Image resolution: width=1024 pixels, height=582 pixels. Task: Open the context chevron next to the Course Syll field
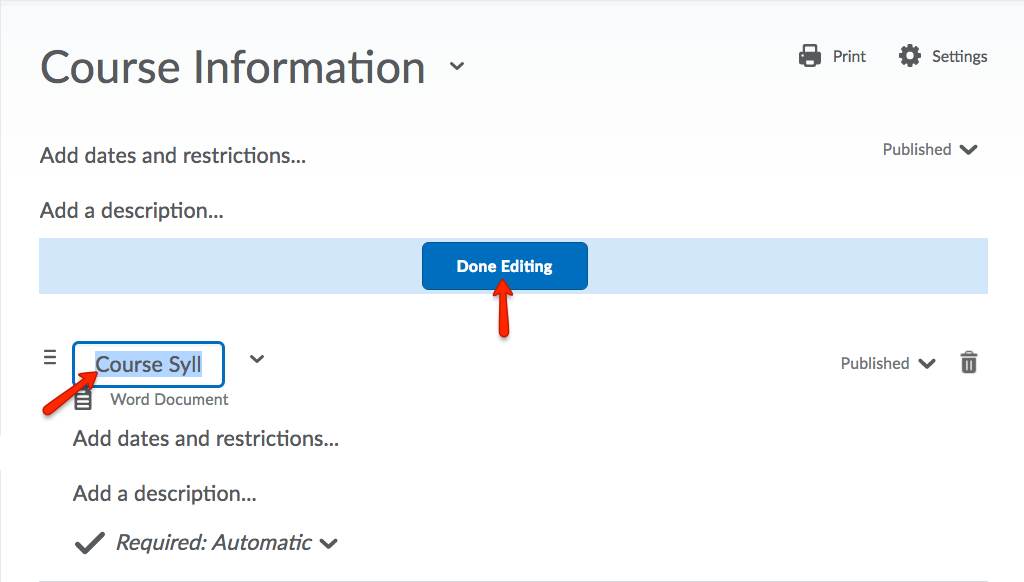tap(257, 359)
